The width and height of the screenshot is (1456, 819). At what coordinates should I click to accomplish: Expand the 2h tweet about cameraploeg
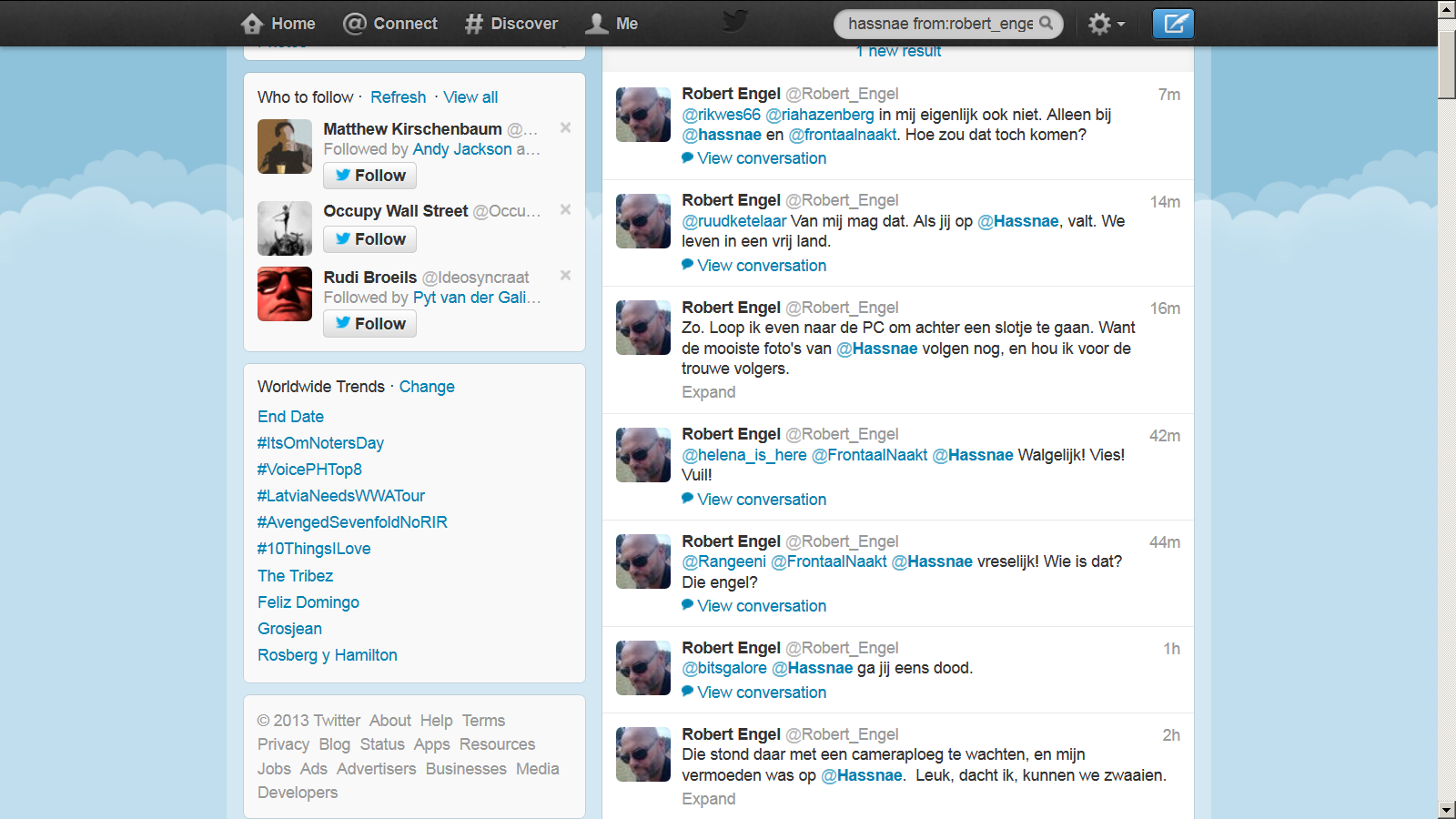[709, 799]
